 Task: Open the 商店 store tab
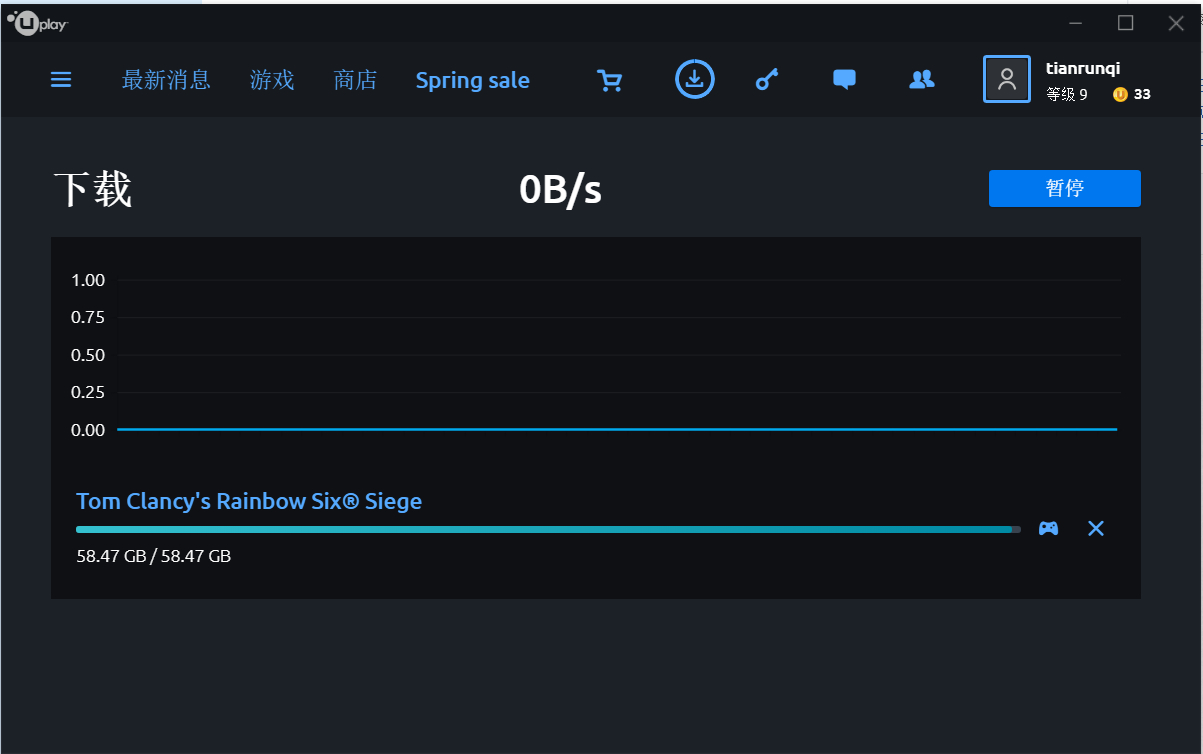[355, 80]
